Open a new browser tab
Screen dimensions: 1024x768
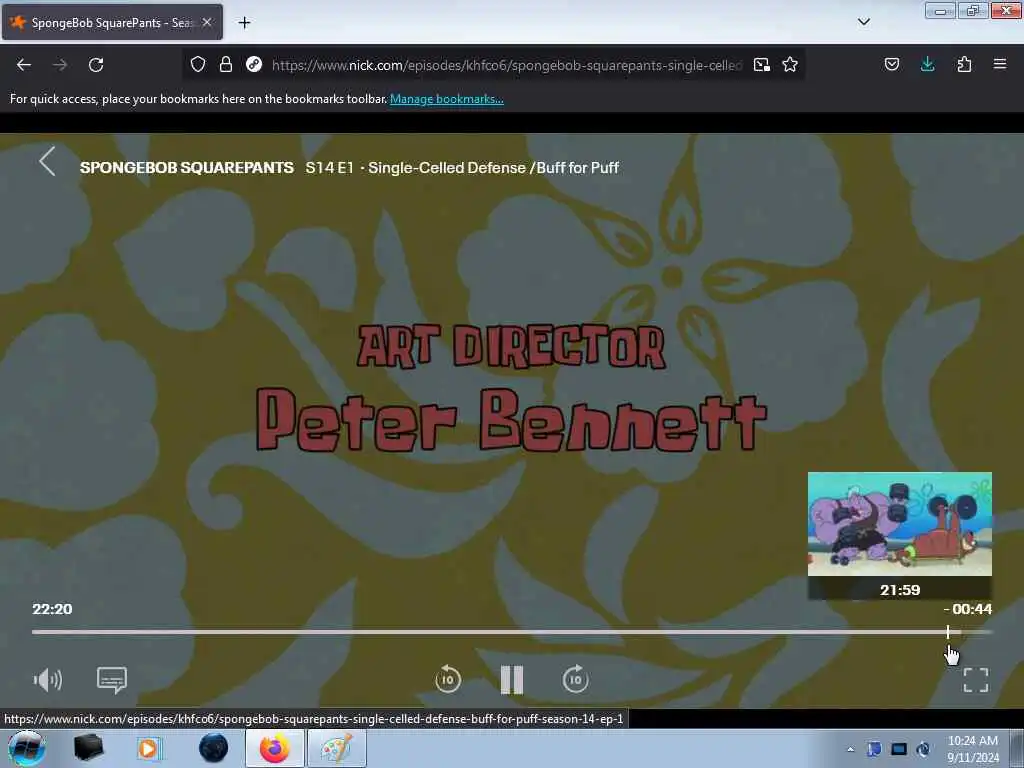244,23
